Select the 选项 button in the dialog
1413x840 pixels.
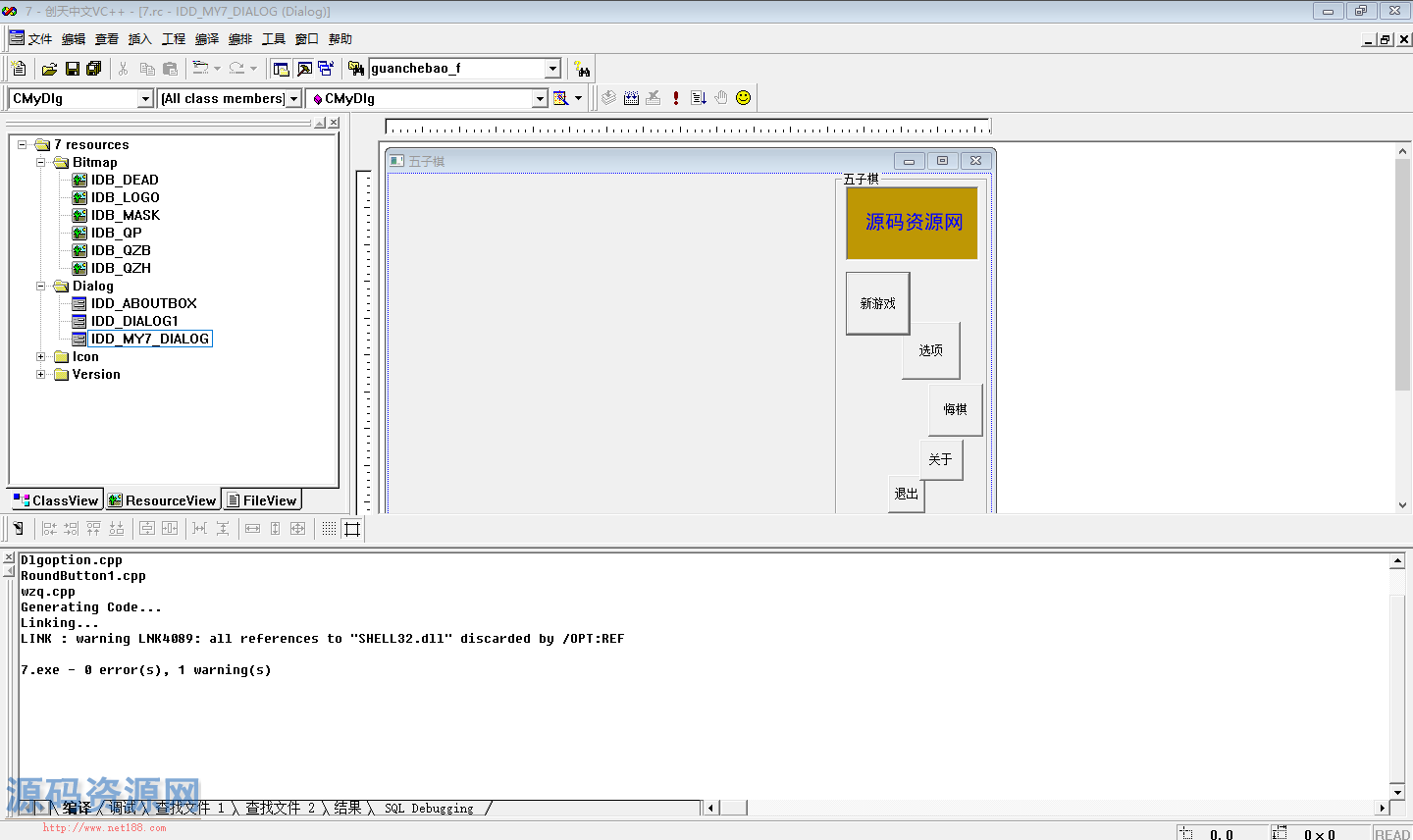(931, 350)
